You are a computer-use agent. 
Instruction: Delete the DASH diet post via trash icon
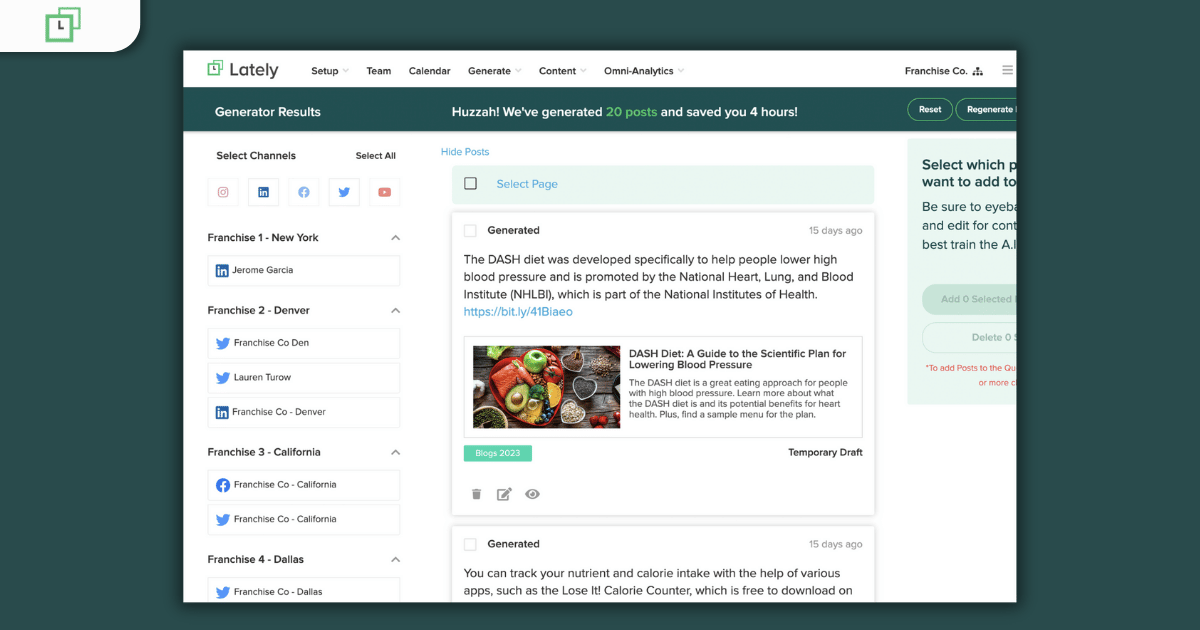click(x=476, y=494)
